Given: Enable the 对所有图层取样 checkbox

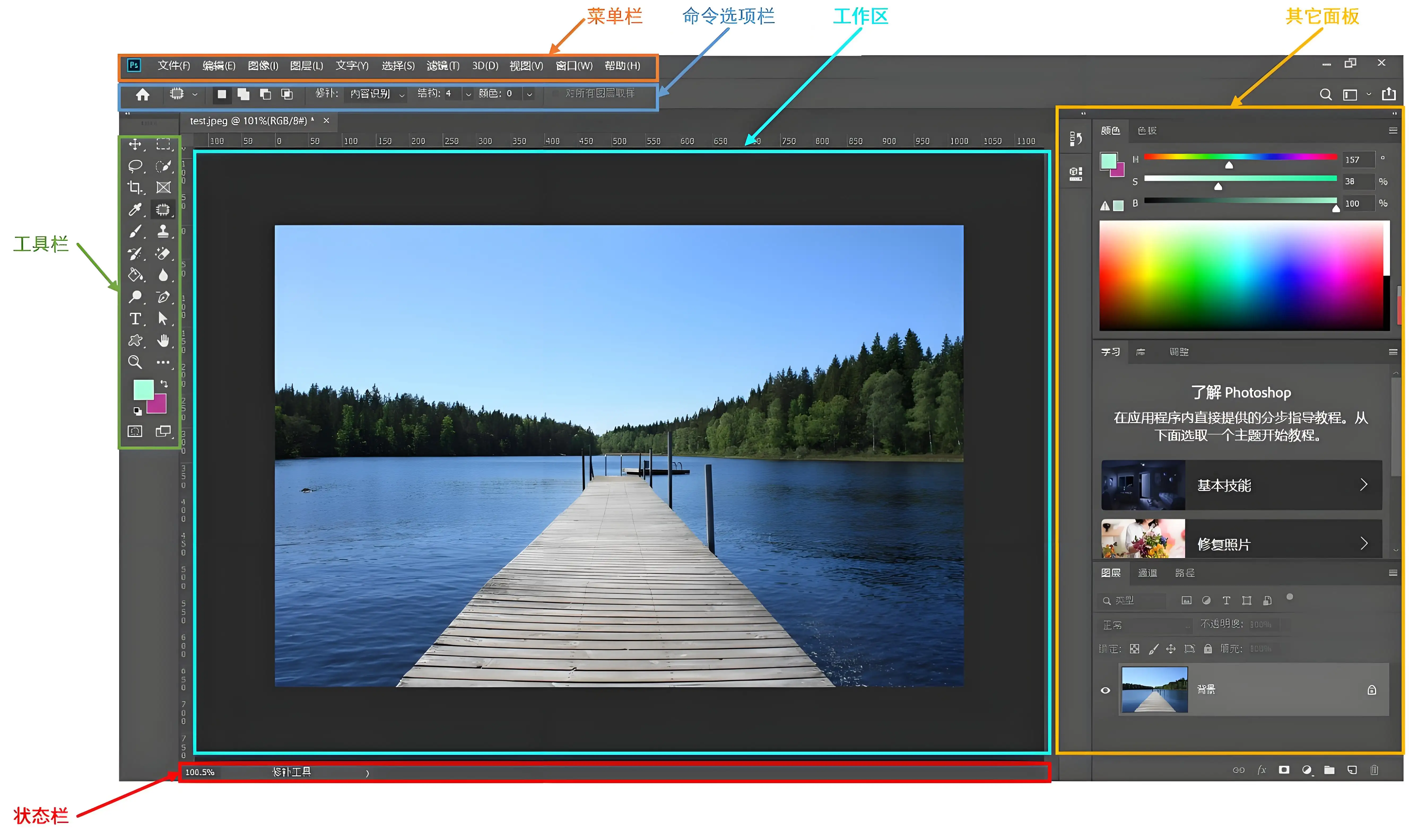Looking at the screenshot, I should [555, 93].
